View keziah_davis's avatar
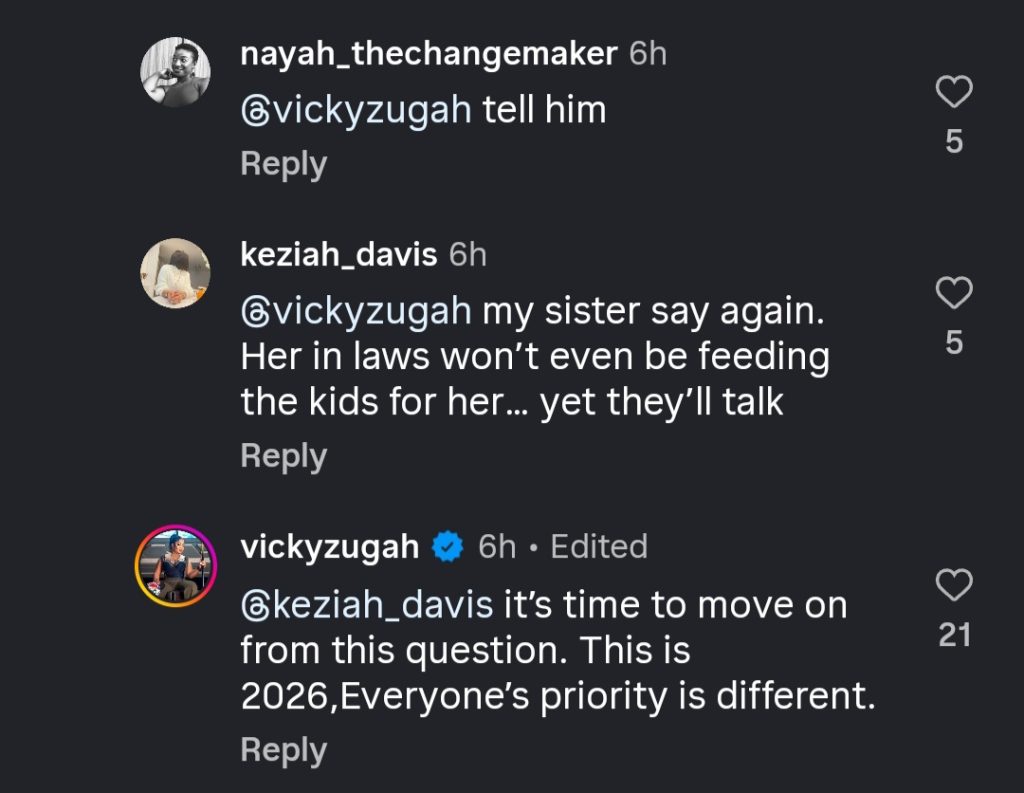Viewport: 1024px width, 793px height. [175, 271]
